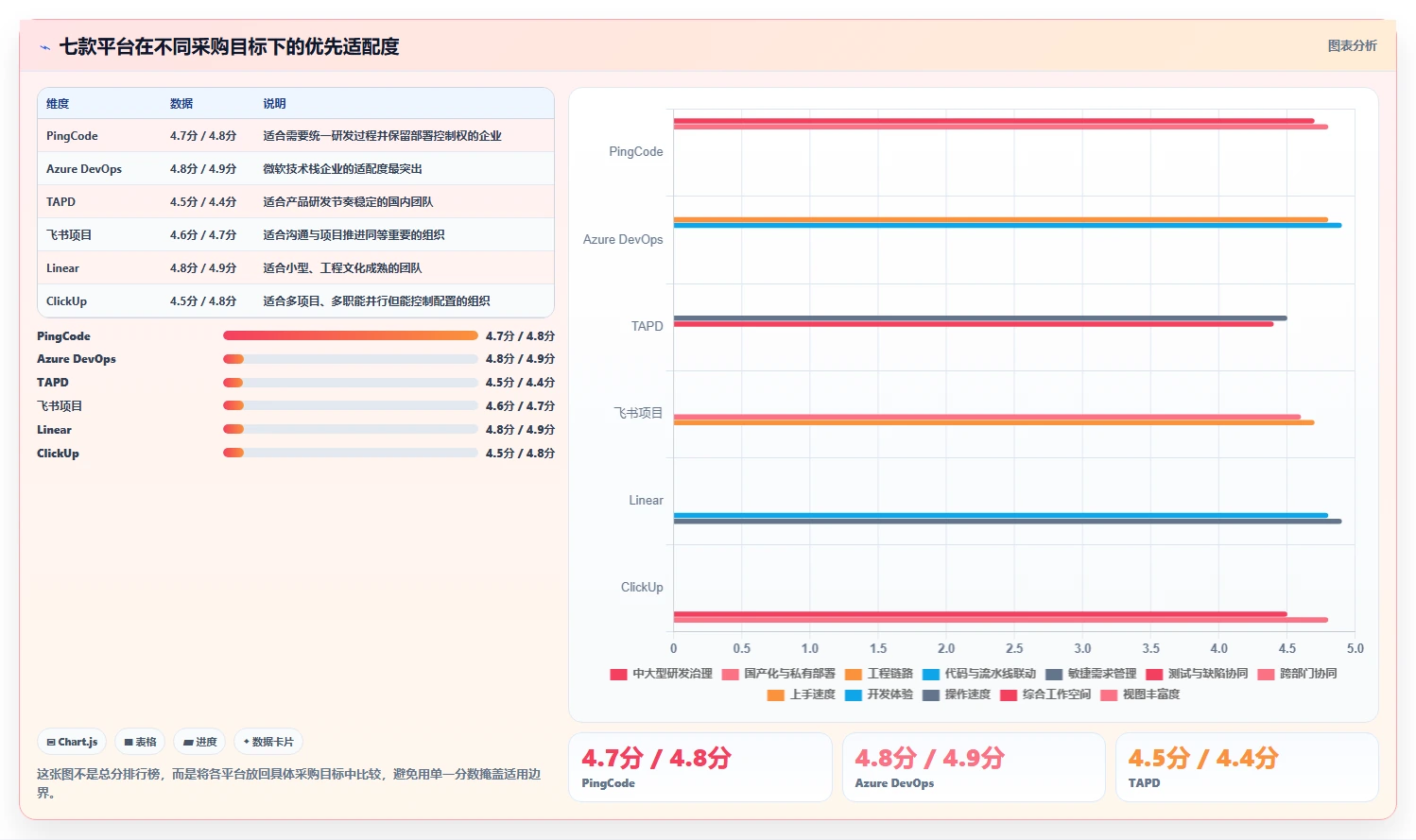Click the blue Linear chart bar
The width and height of the screenshot is (1416, 840).
tap(1001, 515)
